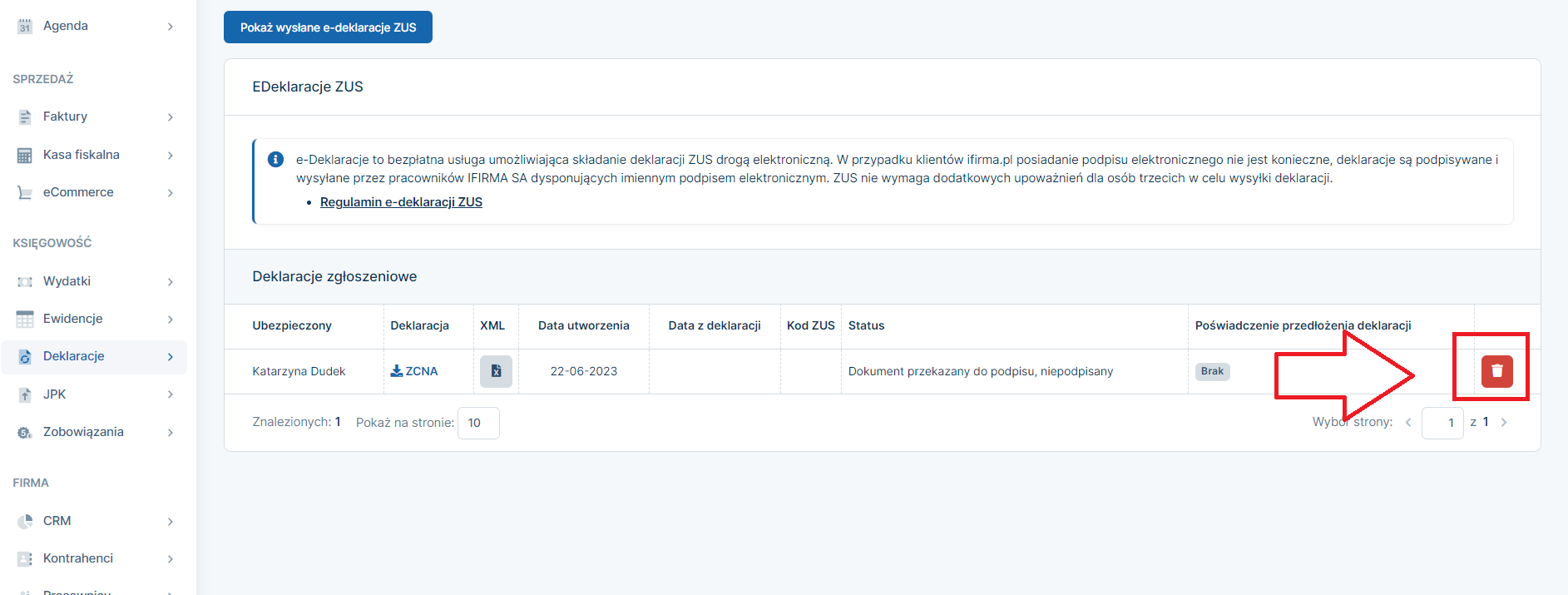Go to next page arrow
1568x595 pixels.
[x=1504, y=423]
